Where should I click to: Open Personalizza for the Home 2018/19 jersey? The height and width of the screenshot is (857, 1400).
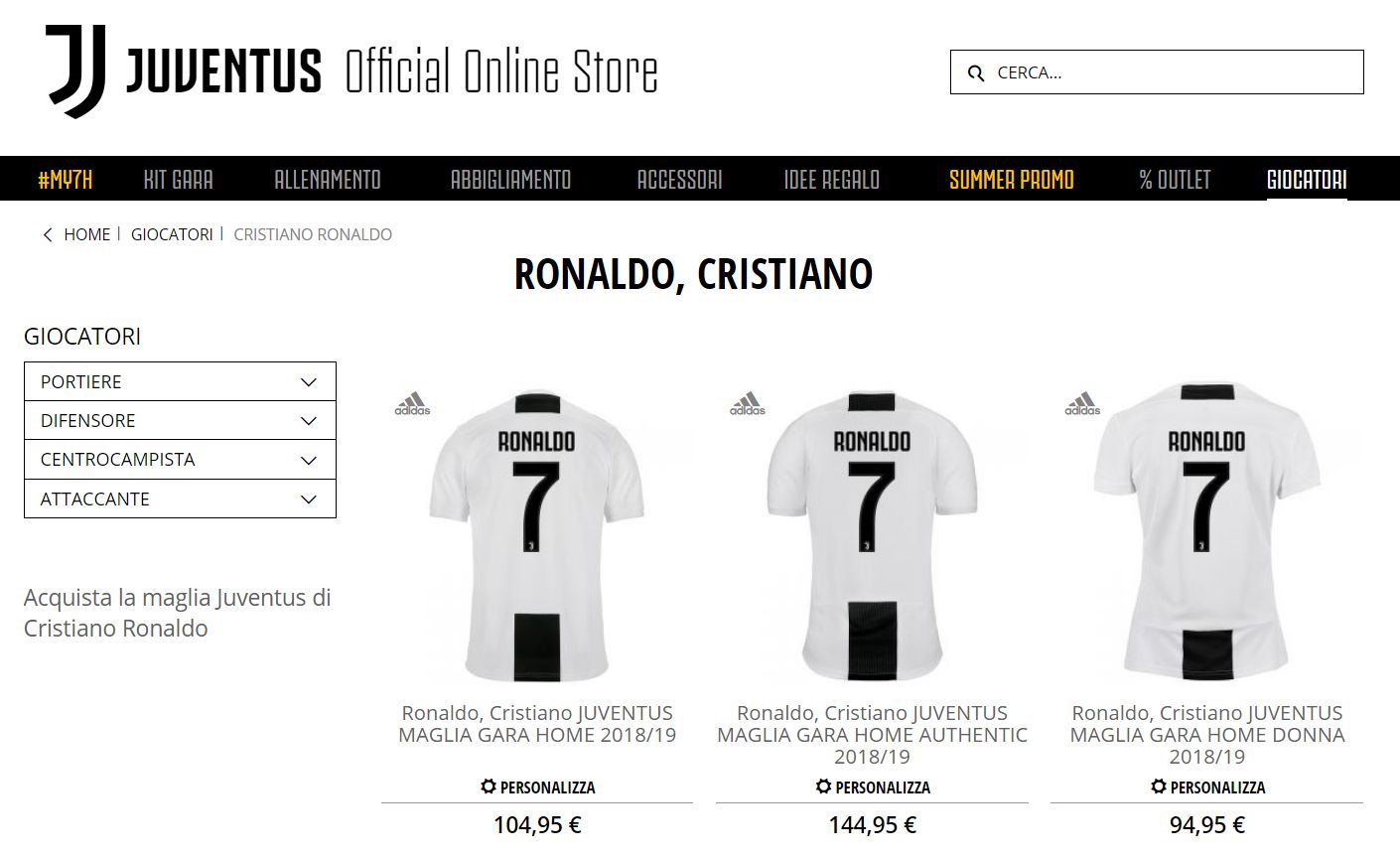click(x=537, y=786)
